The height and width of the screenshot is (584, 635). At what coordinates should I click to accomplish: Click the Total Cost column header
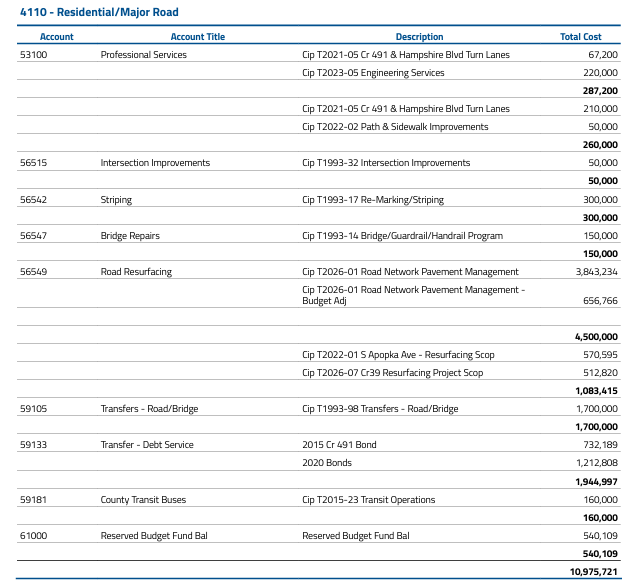[580, 37]
